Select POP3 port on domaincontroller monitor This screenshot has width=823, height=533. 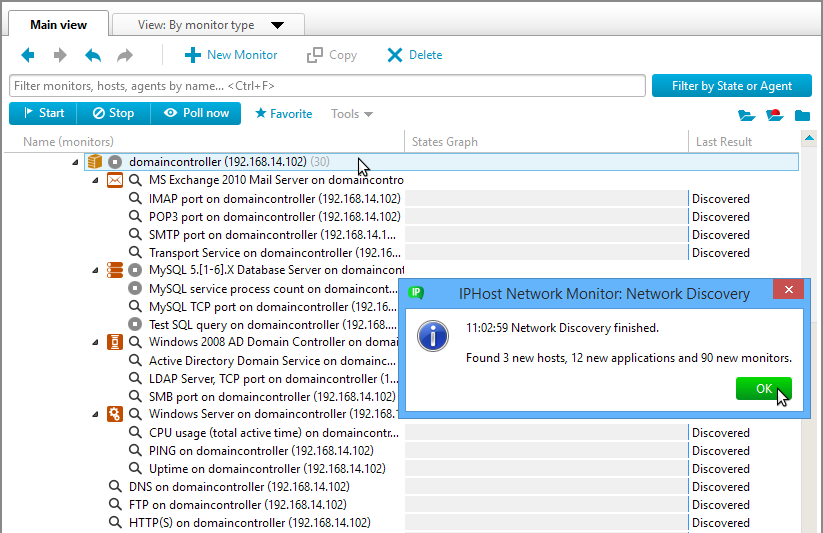[x=275, y=217]
